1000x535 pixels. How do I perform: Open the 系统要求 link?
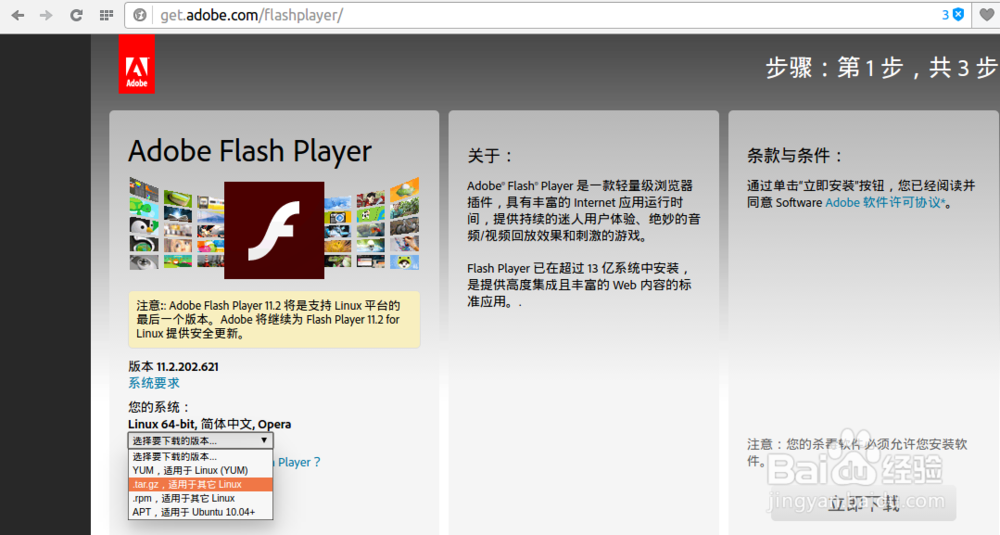154,383
